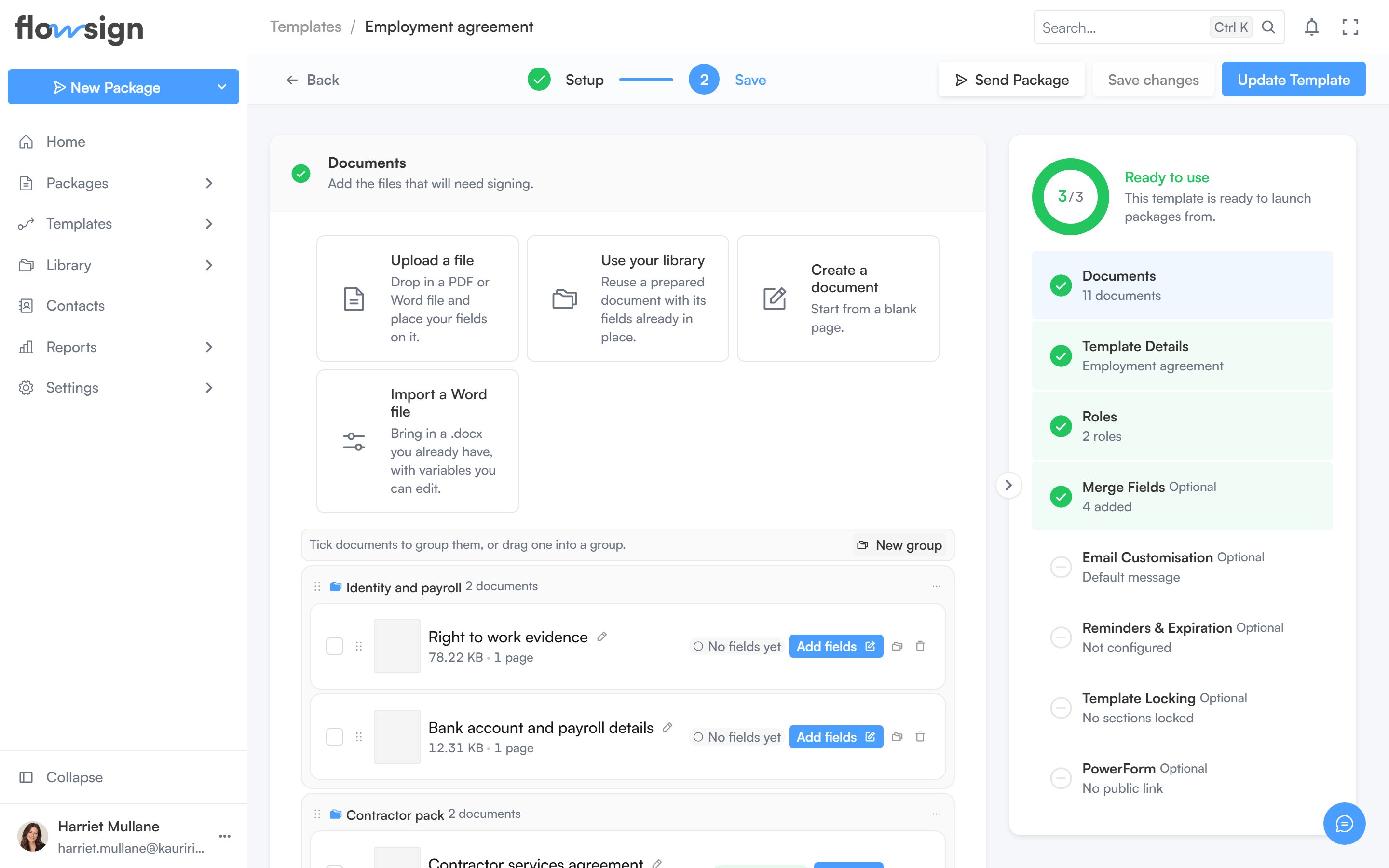The image size is (1389, 868).
Task: Add fields to Right to work evidence
Action: 836,646
